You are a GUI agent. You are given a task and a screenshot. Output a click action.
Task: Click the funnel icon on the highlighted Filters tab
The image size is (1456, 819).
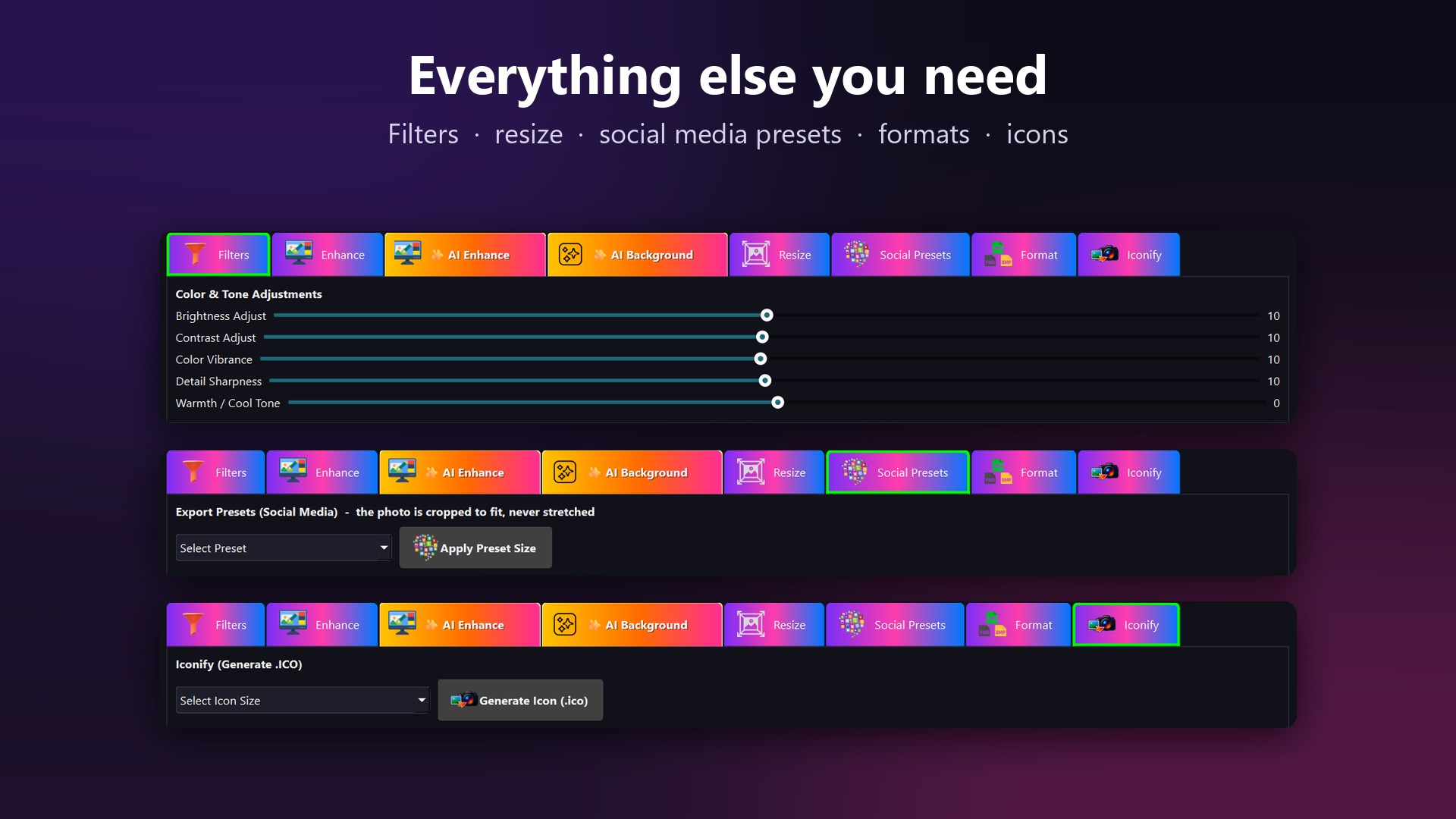tap(196, 254)
